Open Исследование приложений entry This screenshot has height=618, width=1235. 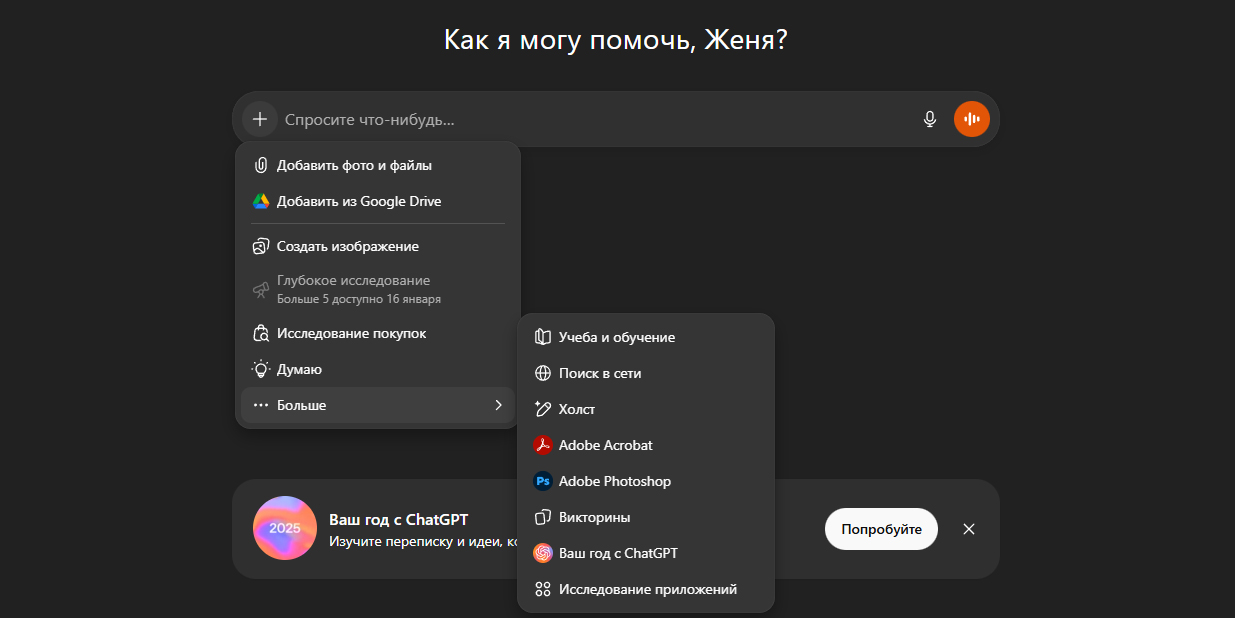pos(646,589)
